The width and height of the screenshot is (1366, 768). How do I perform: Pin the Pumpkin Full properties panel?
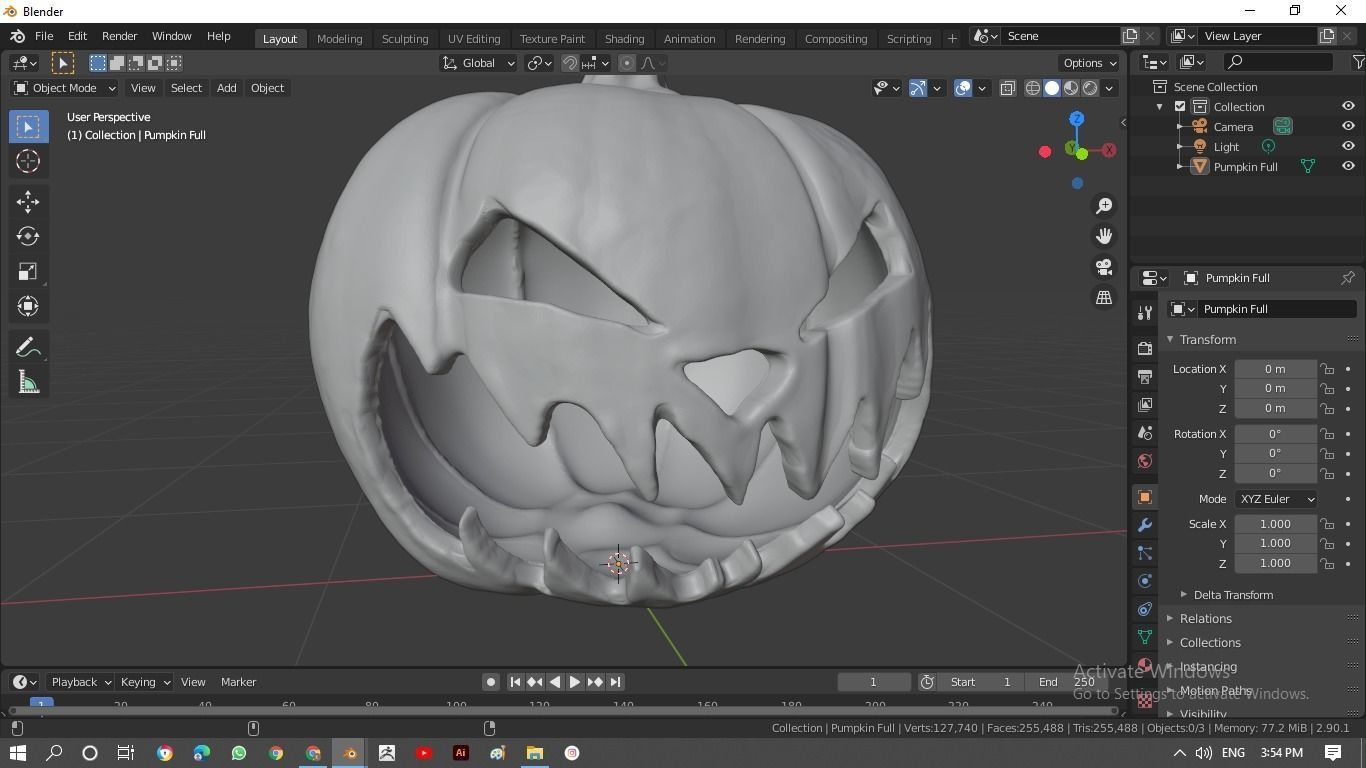[1347, 278]
